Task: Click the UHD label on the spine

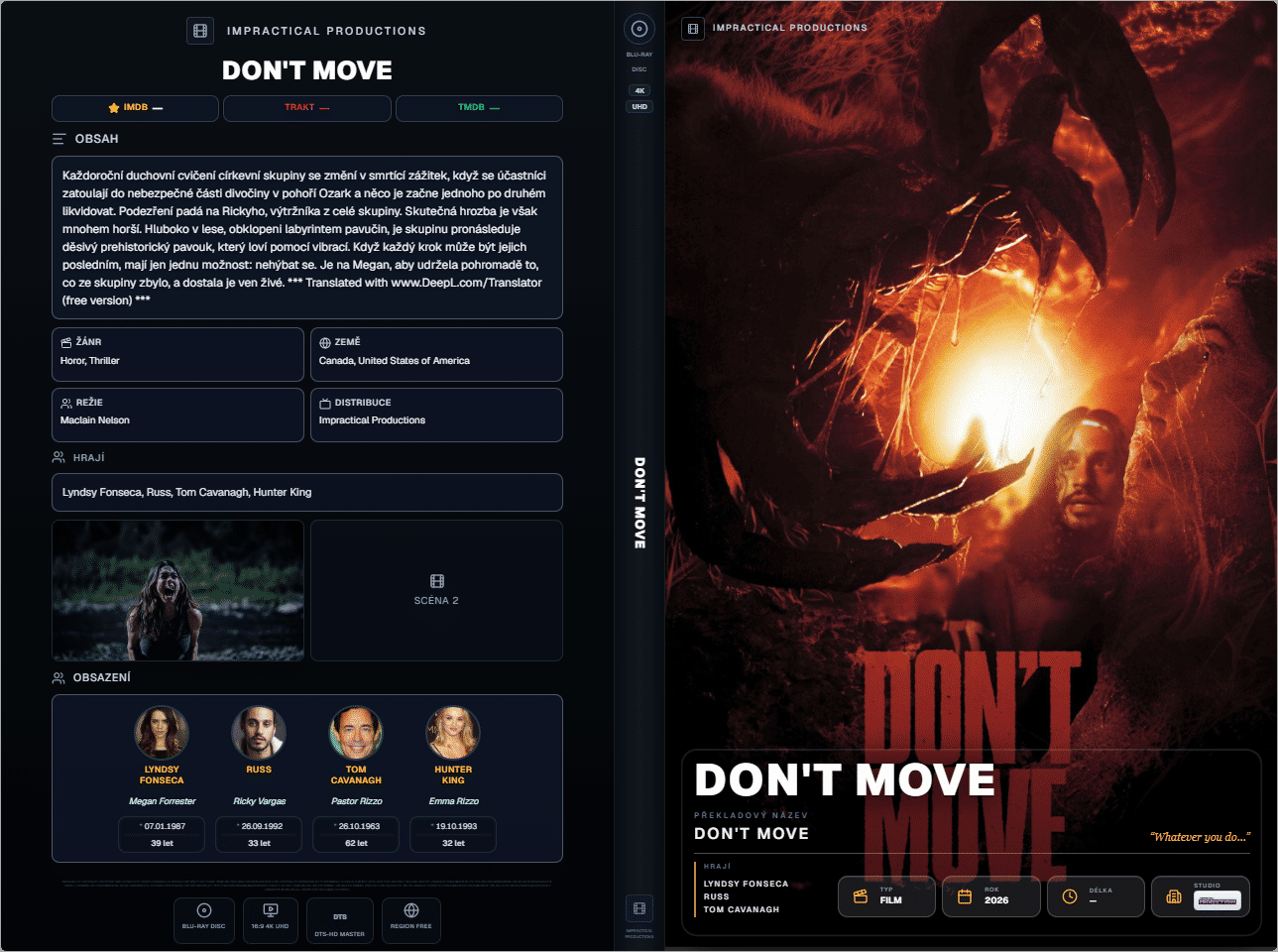Action: point(639,106)
